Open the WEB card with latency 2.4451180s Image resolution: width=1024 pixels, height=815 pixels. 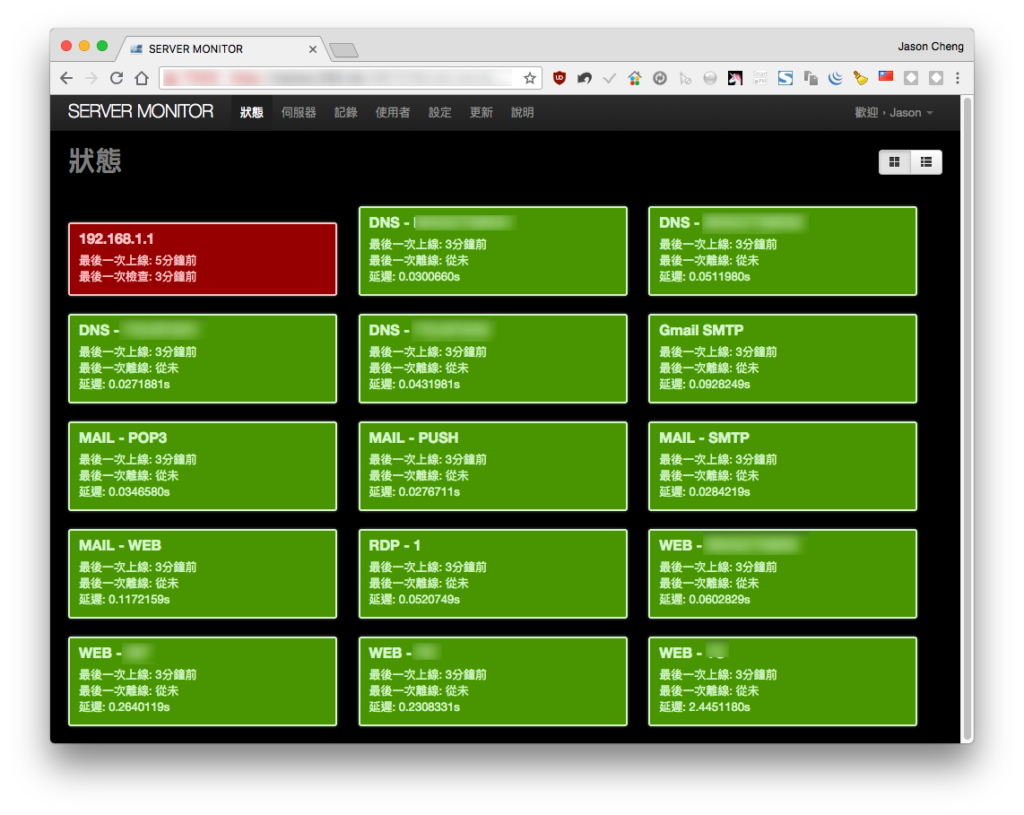[x=782, y=681]
